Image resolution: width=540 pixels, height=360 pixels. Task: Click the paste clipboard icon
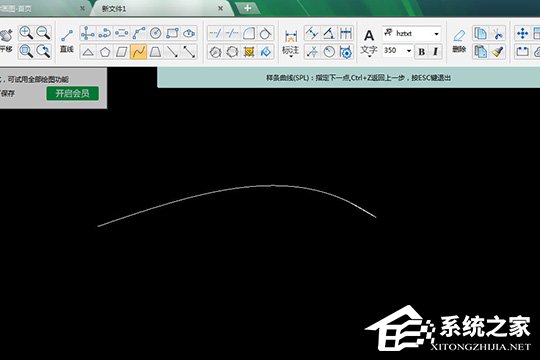coord(480,52)
